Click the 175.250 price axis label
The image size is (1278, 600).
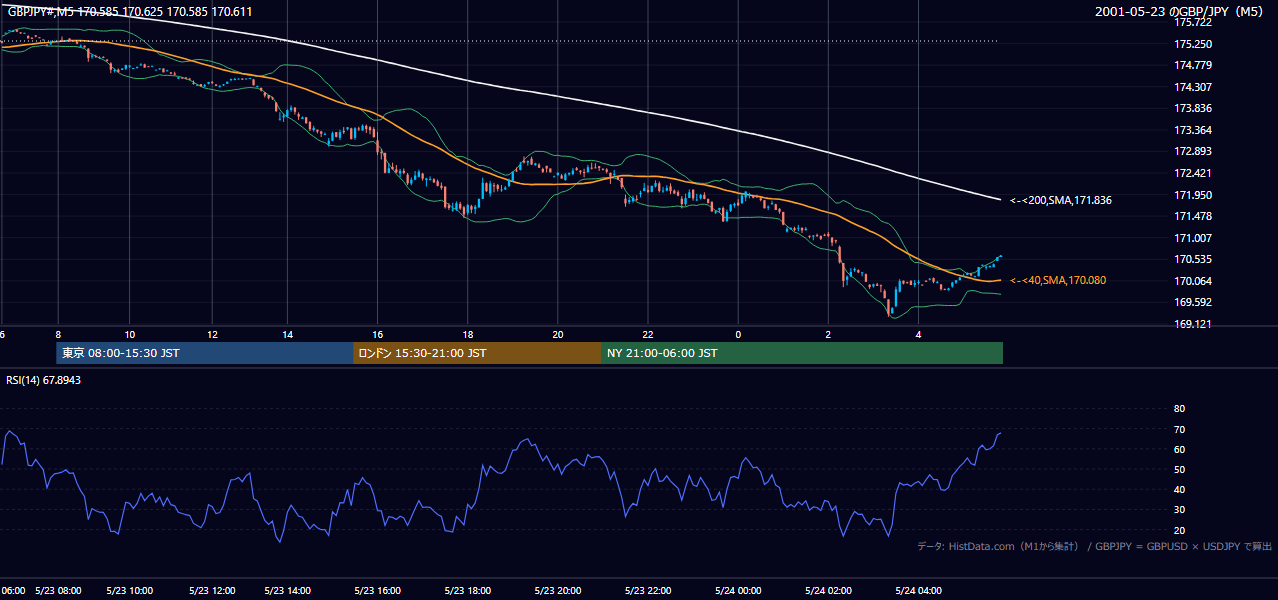[1192, 44]
